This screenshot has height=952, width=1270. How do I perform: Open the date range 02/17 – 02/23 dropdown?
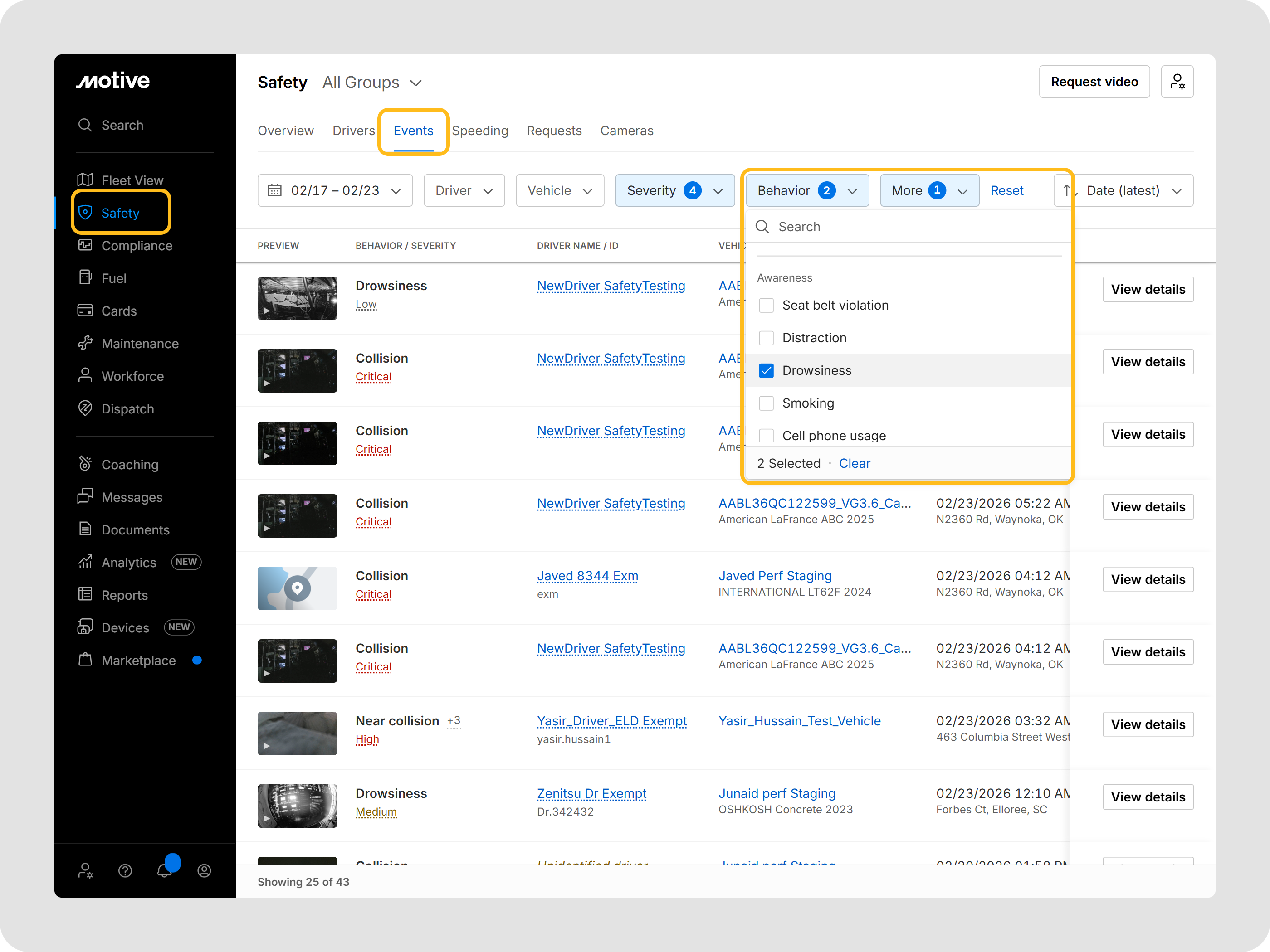[335, 190]
